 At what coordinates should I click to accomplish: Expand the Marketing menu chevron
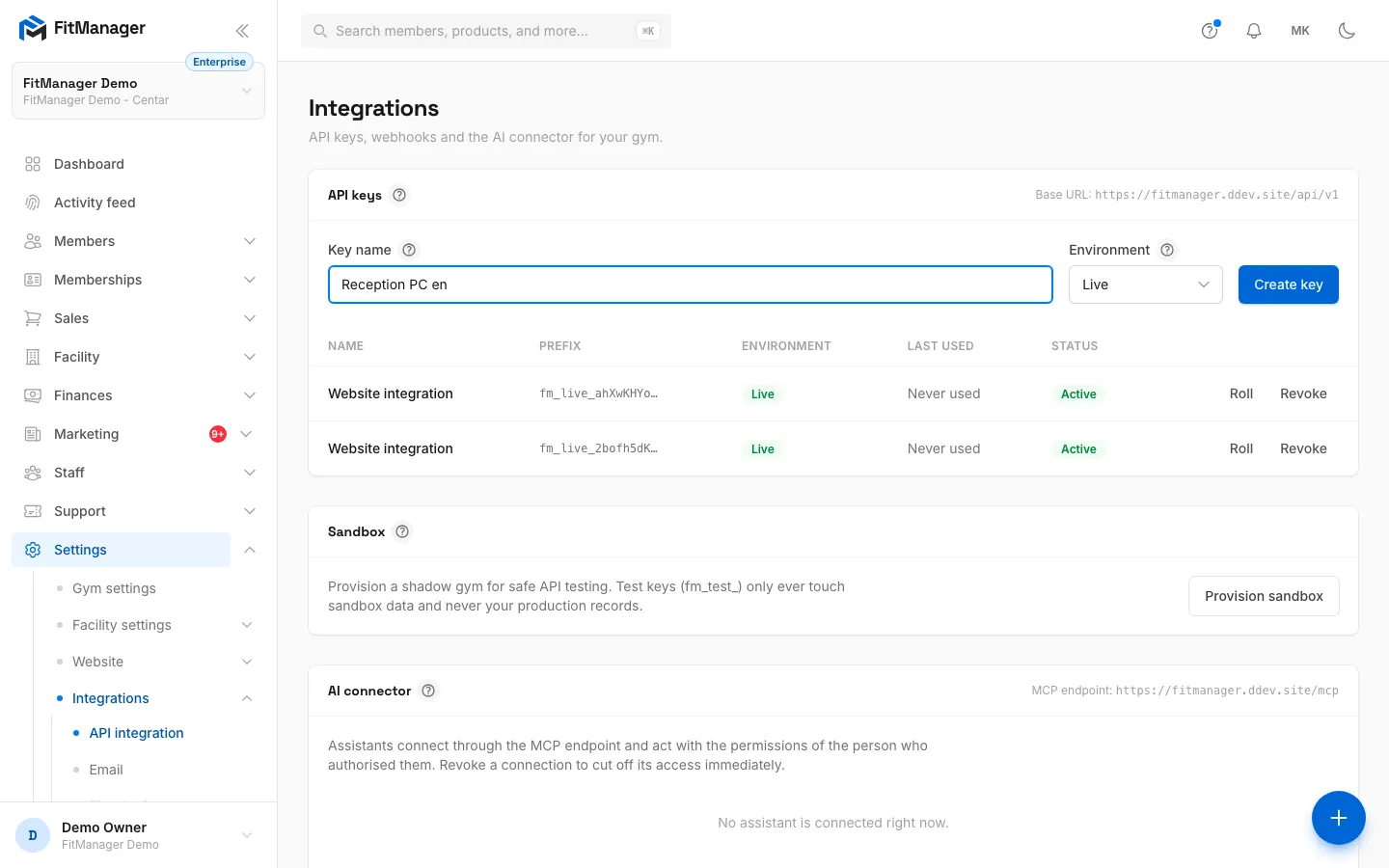246,434
